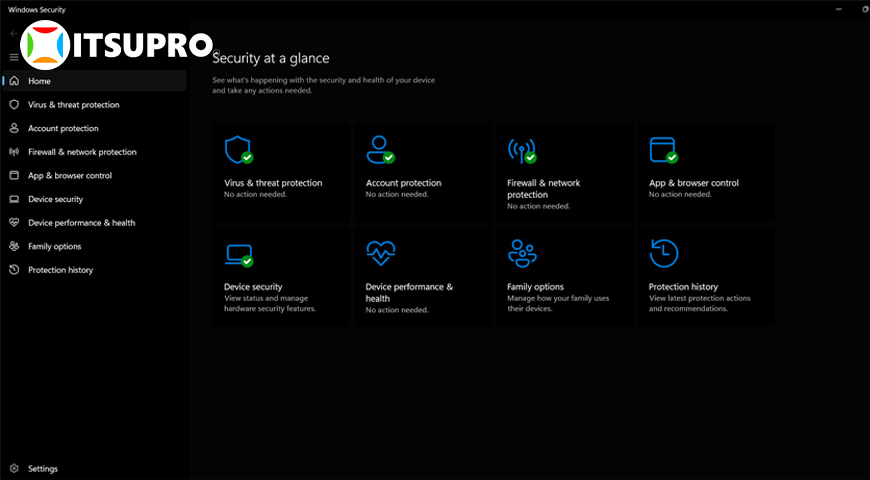Open the Firewall & network protection card title

544,189
